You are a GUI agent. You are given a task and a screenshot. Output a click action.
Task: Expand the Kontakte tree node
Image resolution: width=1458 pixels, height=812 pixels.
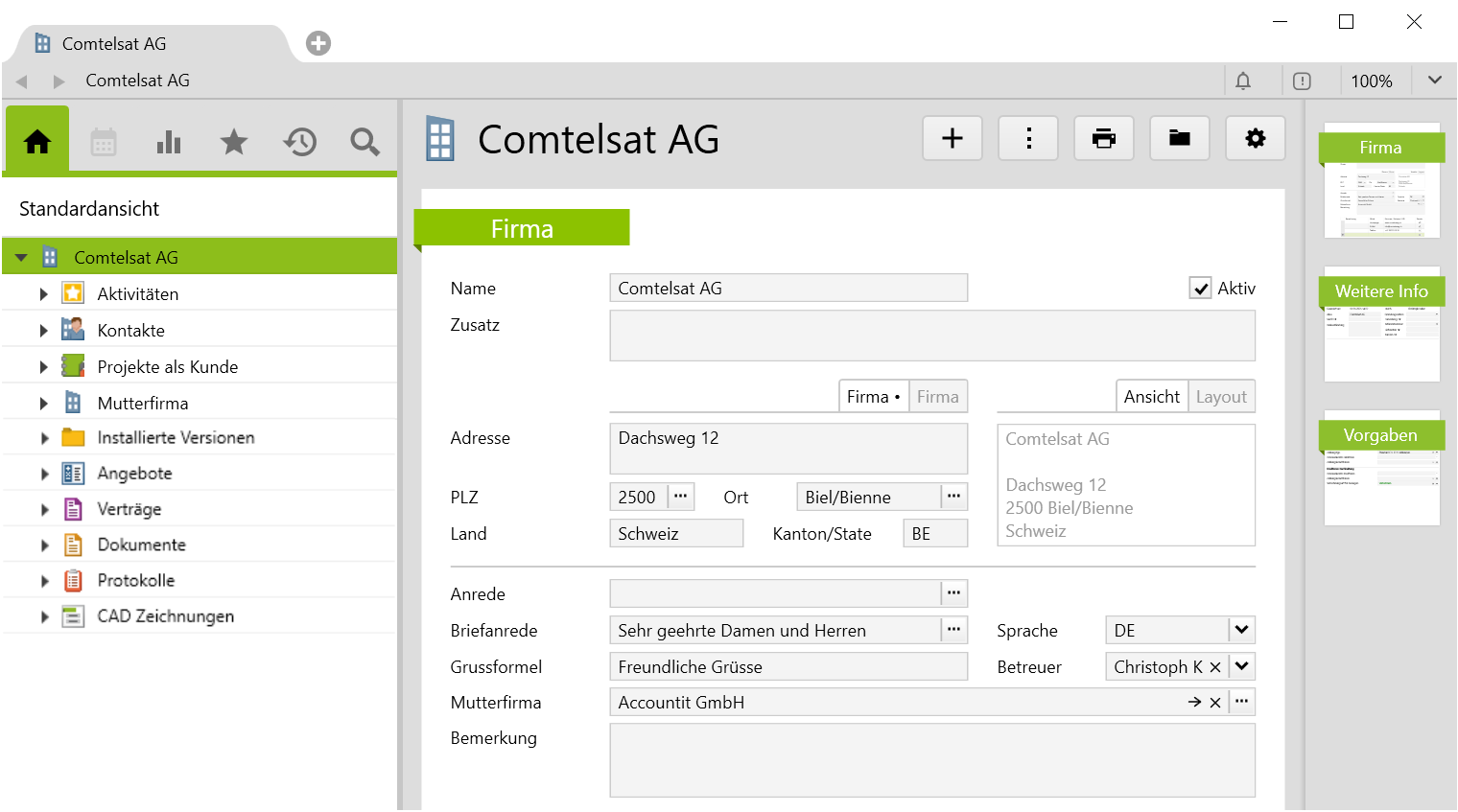coord(44,331)
